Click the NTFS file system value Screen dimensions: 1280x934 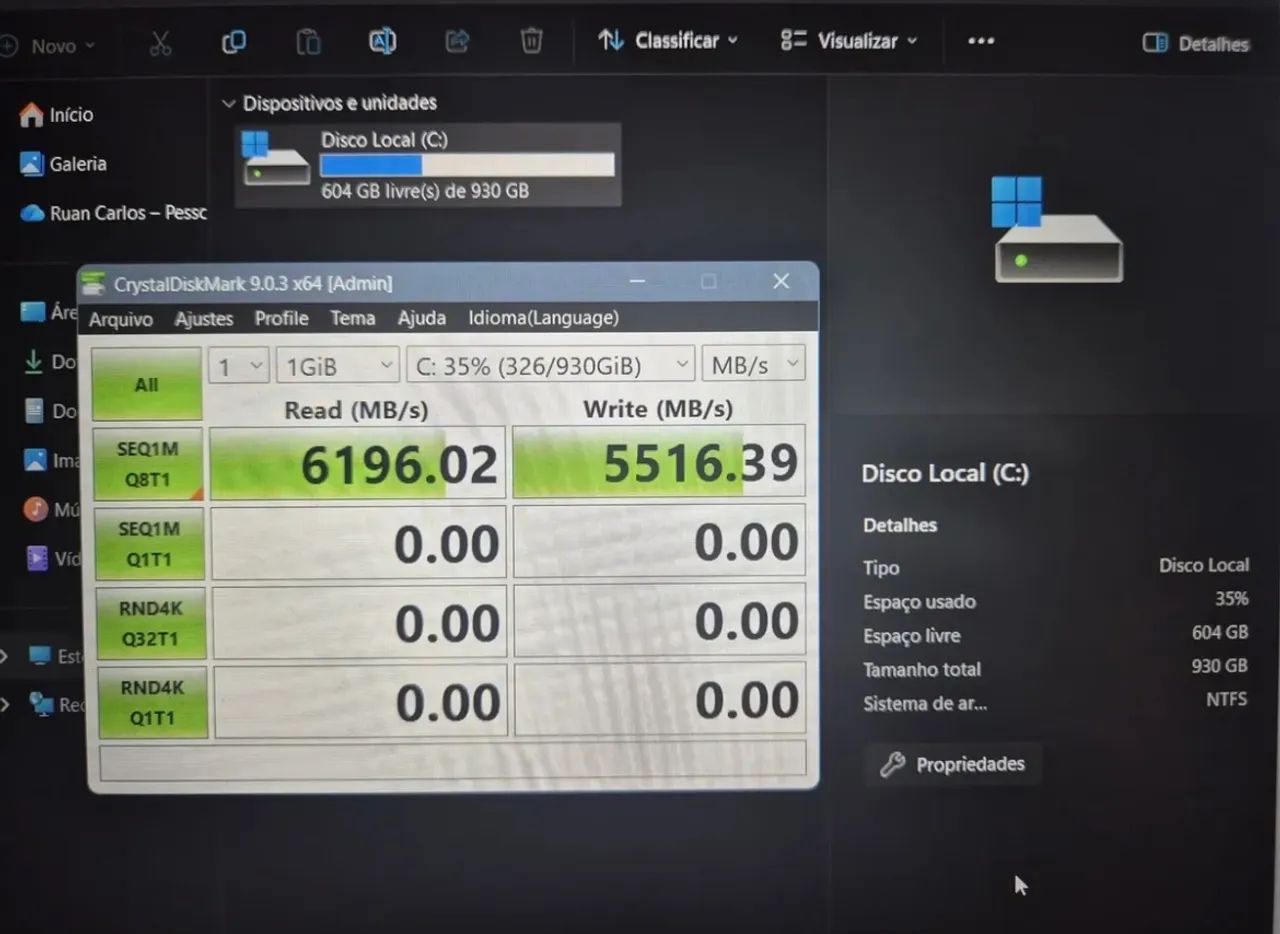[x=1226, y=700]
